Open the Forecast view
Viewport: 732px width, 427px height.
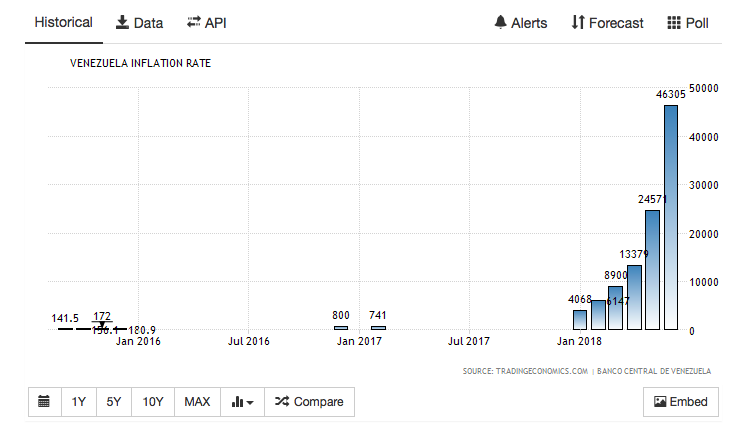tap(607, 23)
